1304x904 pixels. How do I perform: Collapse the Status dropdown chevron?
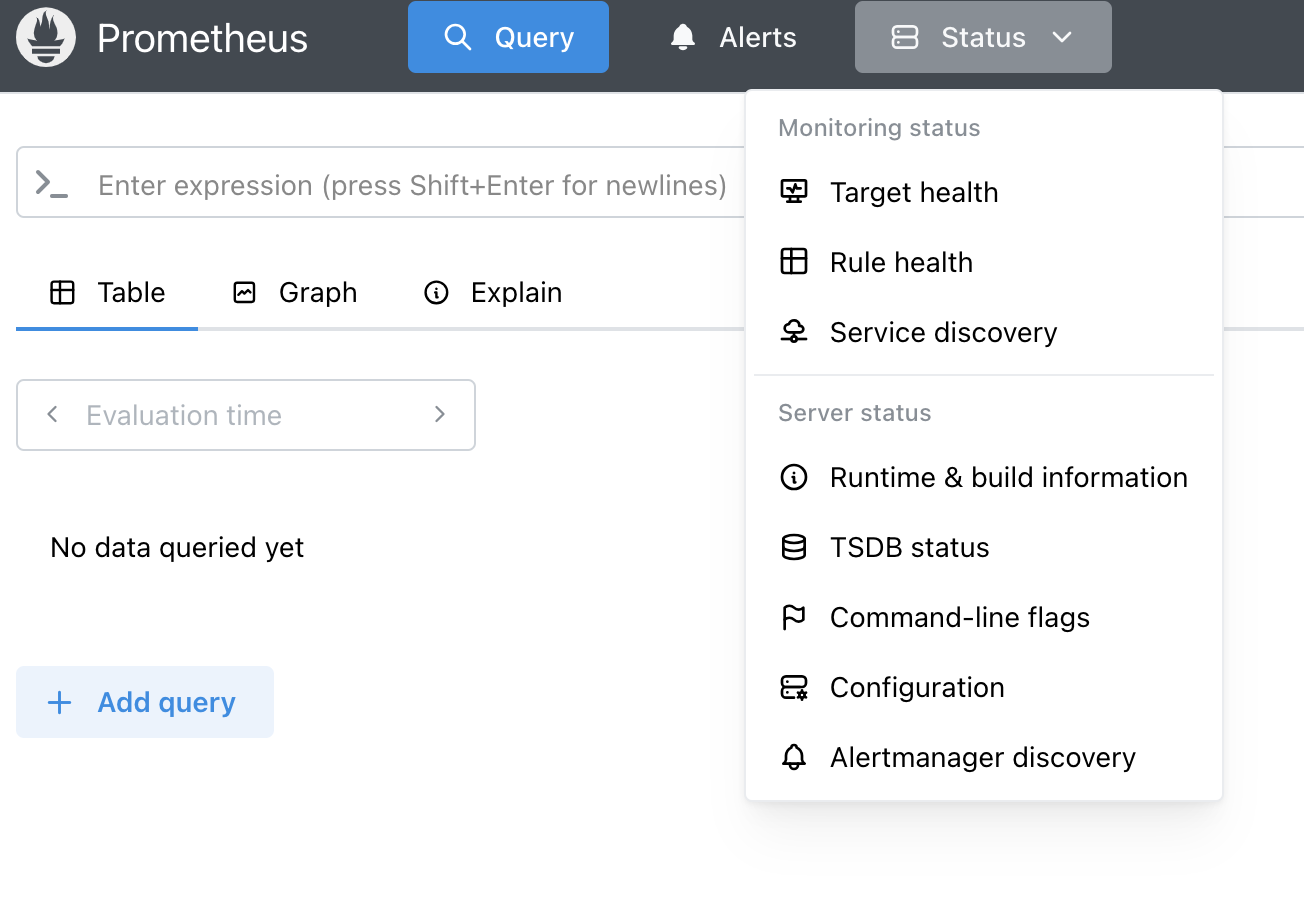pos(1062,37)
